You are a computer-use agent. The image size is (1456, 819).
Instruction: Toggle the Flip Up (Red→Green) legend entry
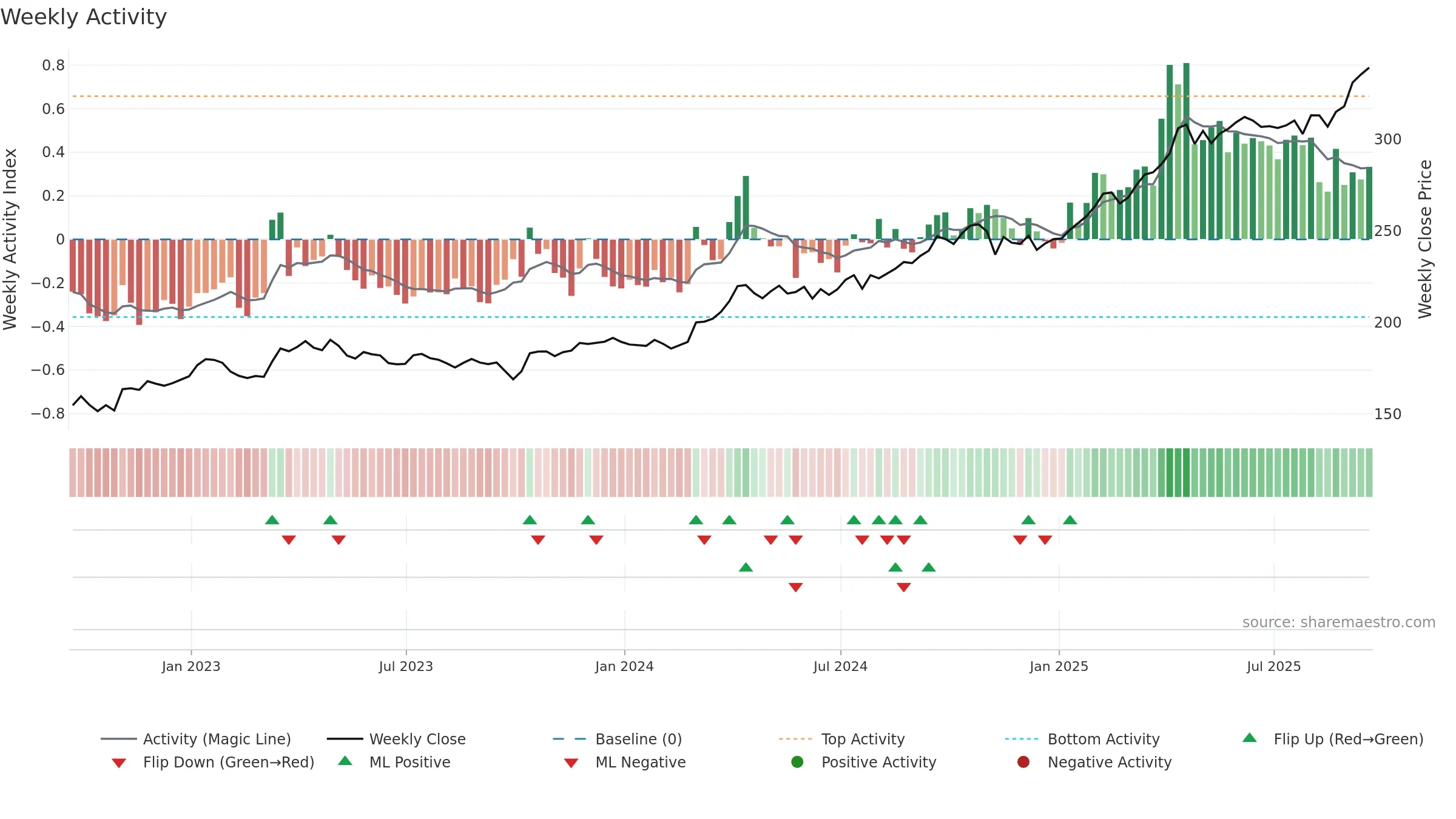(1333, 739)
